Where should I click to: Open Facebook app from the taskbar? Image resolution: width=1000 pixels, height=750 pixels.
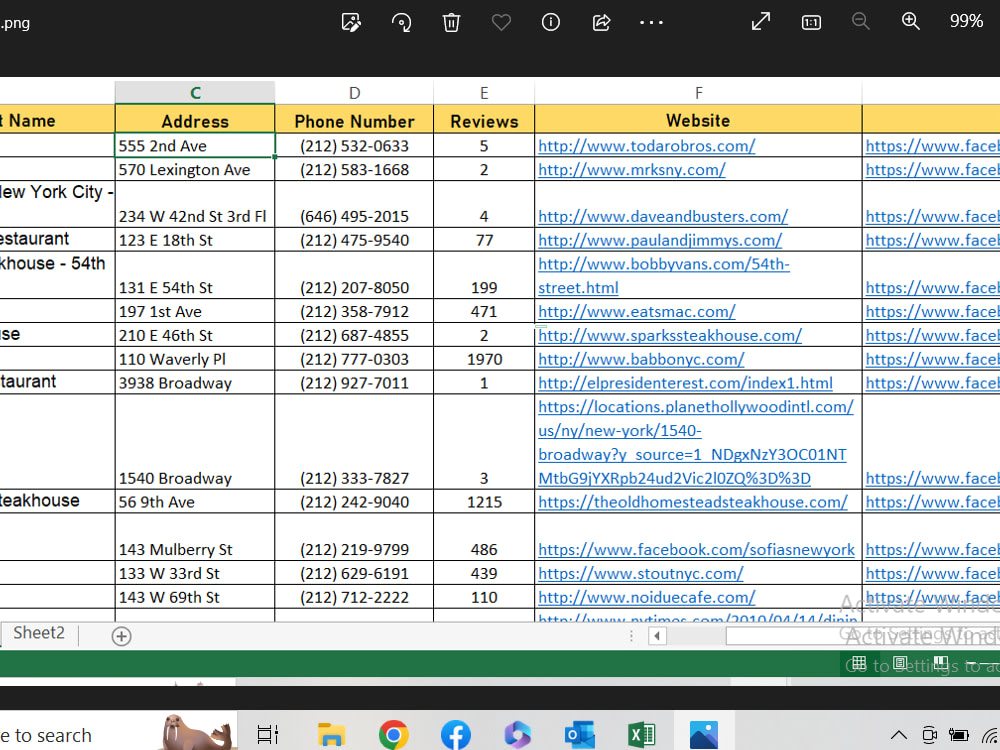[x=456, y=735]
